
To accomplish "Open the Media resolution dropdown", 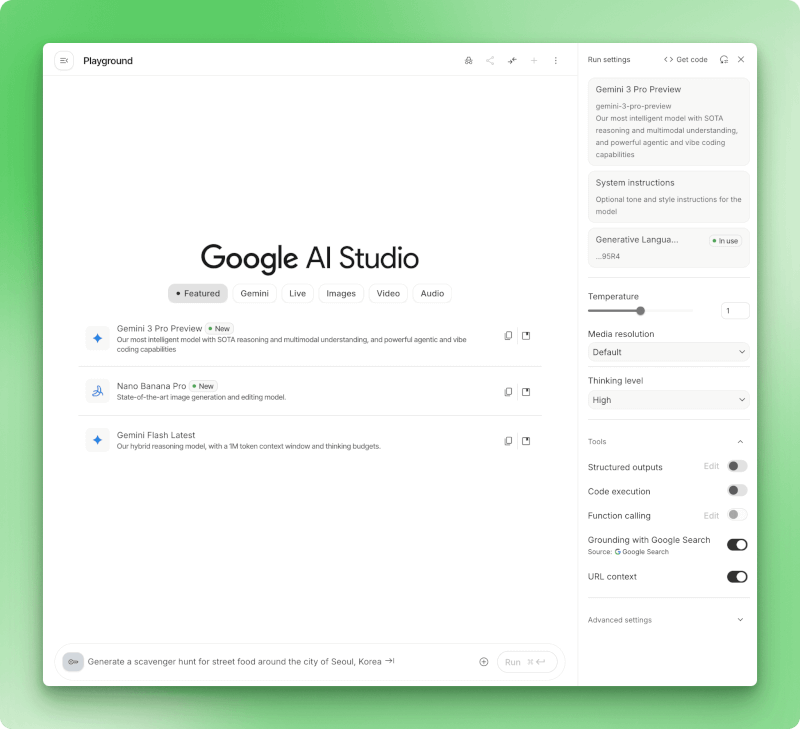I will pos(668,352).
